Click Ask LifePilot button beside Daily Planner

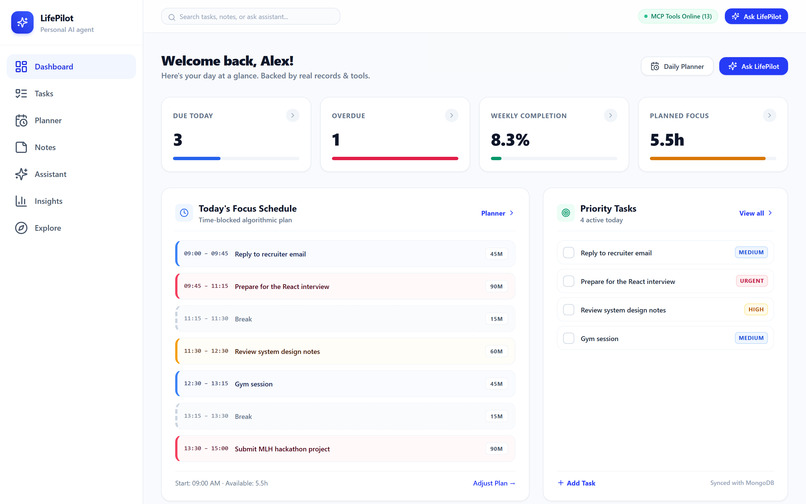753,66
